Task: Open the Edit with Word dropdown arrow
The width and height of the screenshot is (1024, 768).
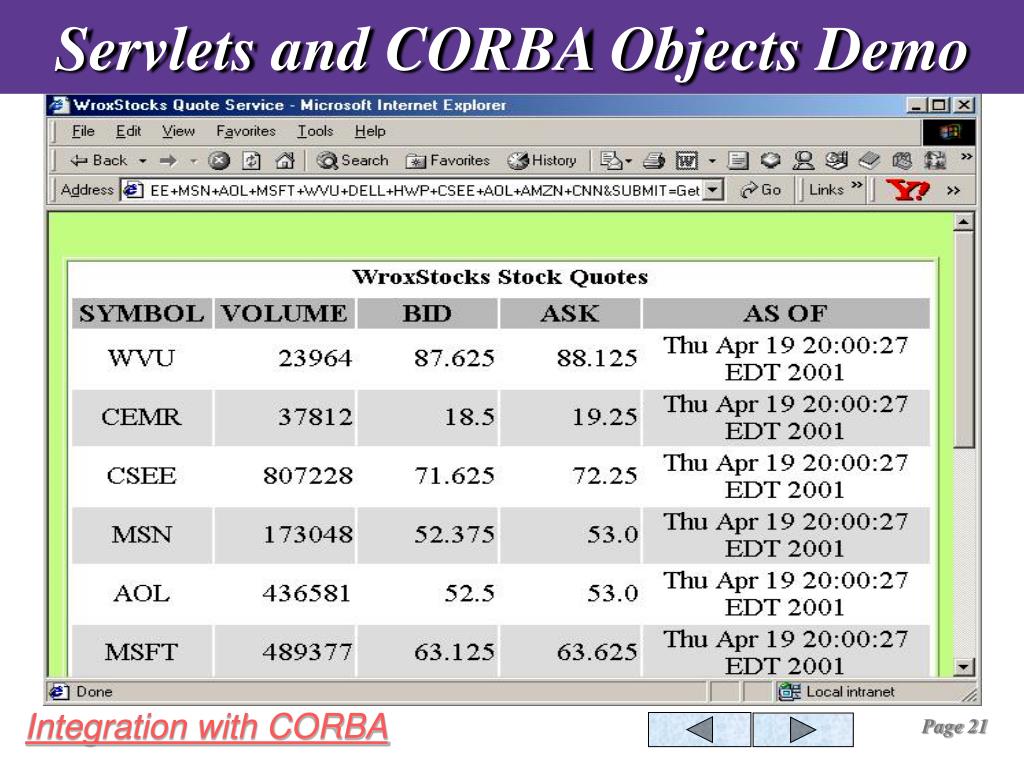Action: (712, 161)
